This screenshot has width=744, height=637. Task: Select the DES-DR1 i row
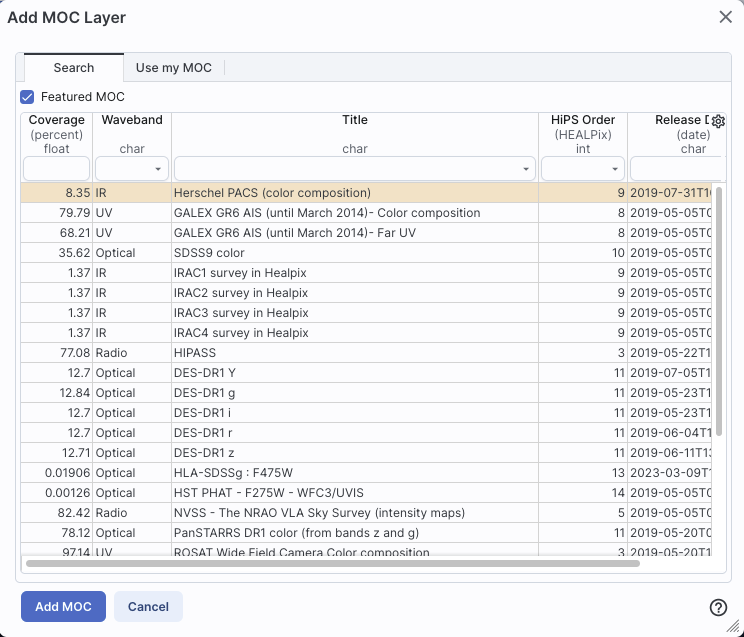(x=366, y=412)
